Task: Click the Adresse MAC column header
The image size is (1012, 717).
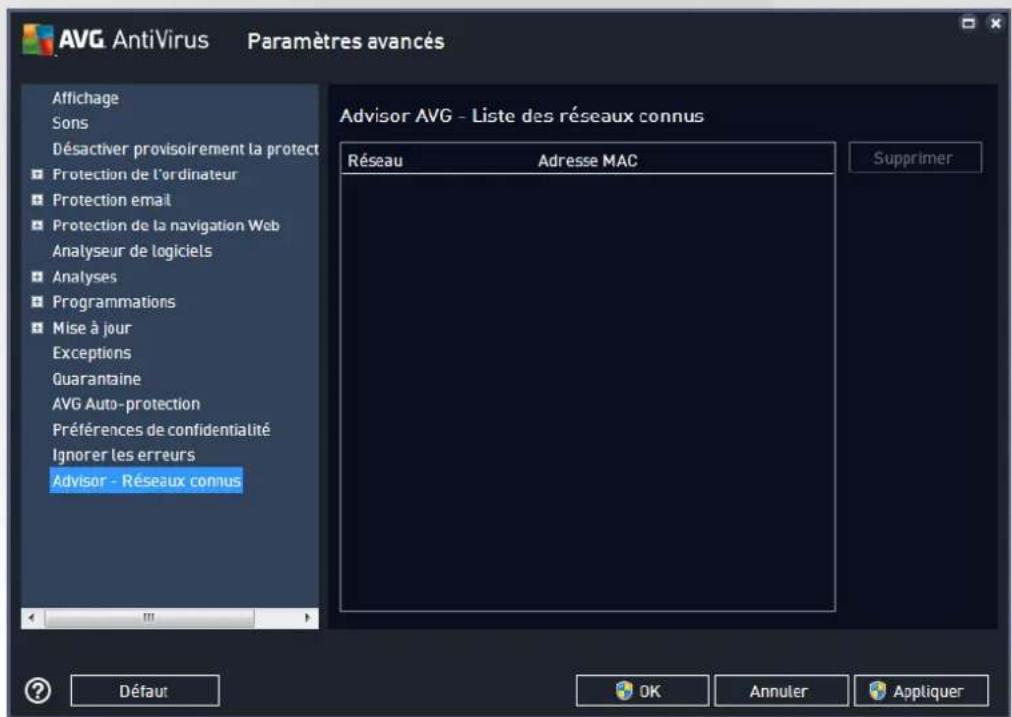Action: (x=587, y=161)
